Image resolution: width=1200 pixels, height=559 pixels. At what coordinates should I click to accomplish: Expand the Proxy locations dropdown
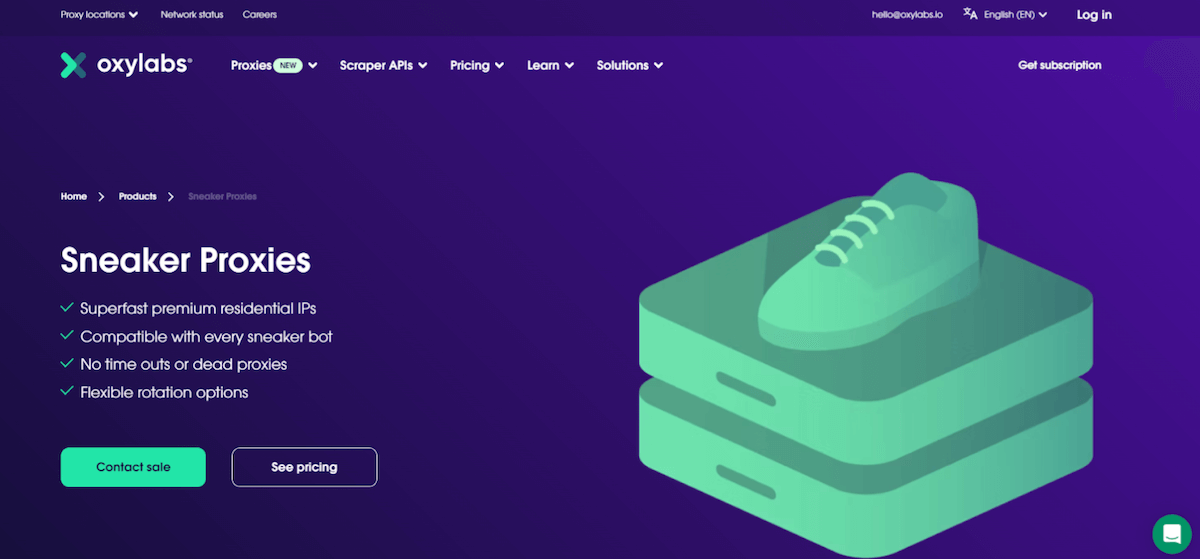point(100,15)
